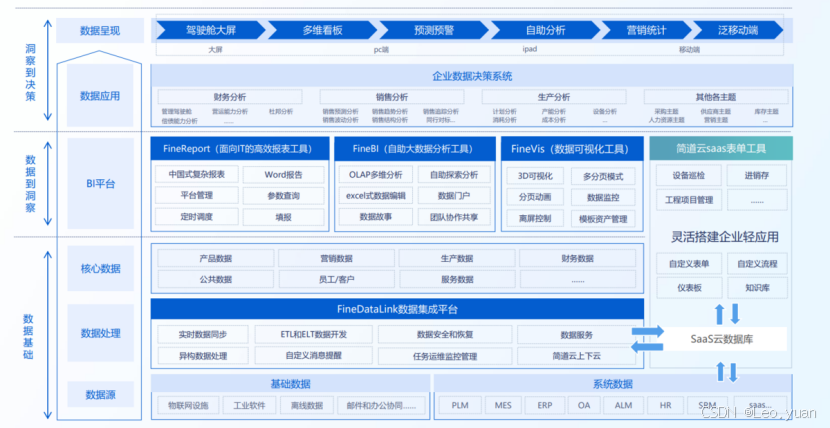Select the 简道云saas表单工具 header
The height and width of the screenshot is (428, 830).
(721, 149)
